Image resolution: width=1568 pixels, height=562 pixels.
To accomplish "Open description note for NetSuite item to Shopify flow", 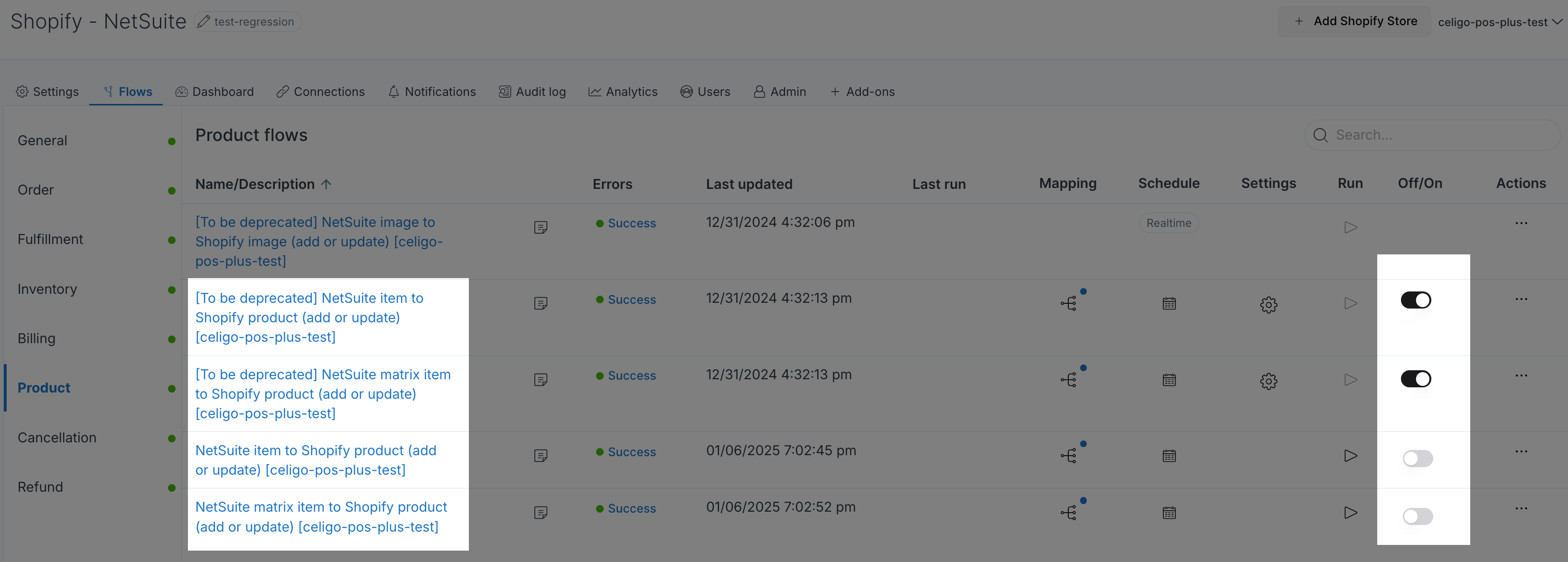I will point(541,456).
